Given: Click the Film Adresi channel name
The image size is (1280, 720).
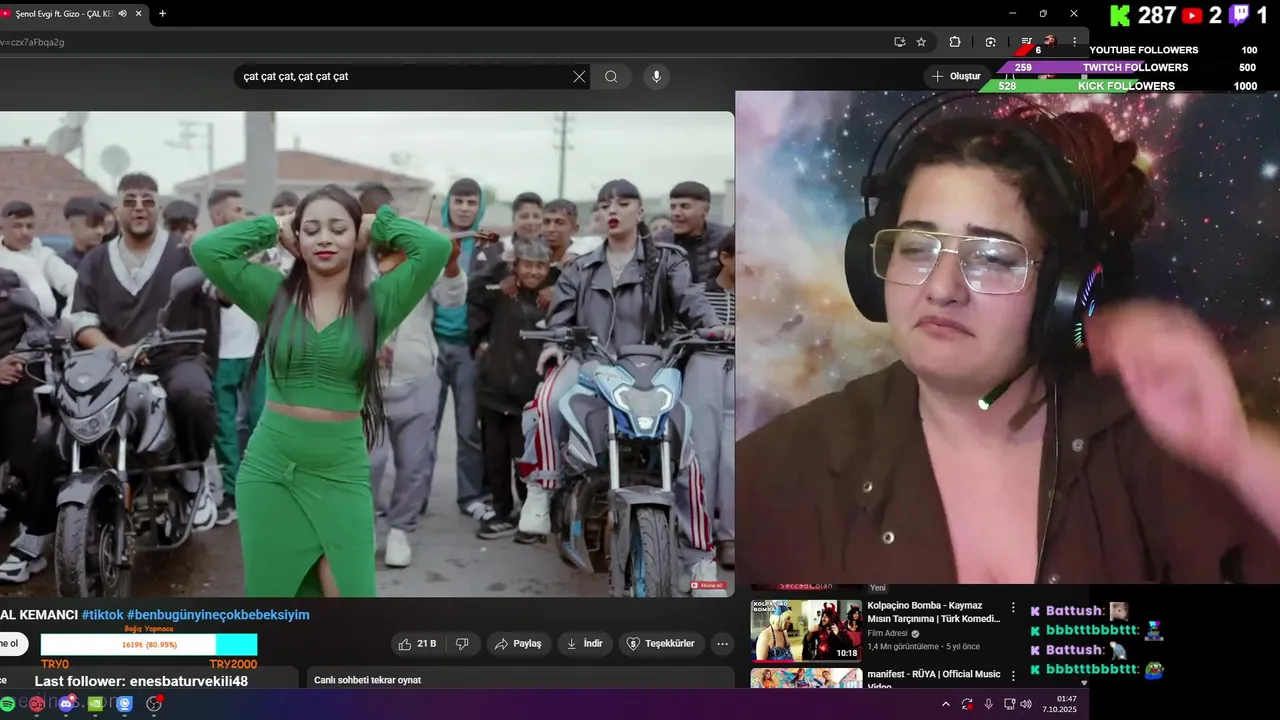Looking at the screenshot, I should (x=887, y=633).
